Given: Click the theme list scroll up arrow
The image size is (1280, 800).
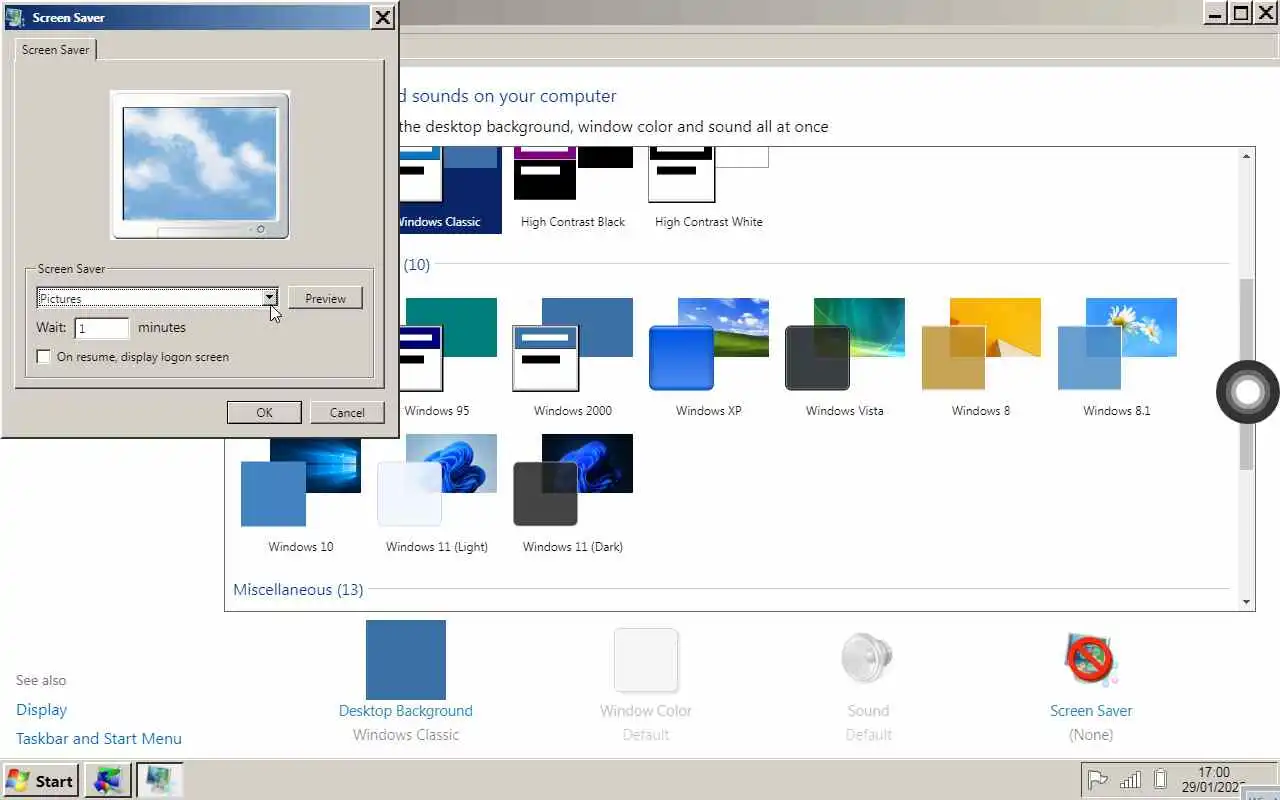Looking at the screenshot, I should (1246, 156).
